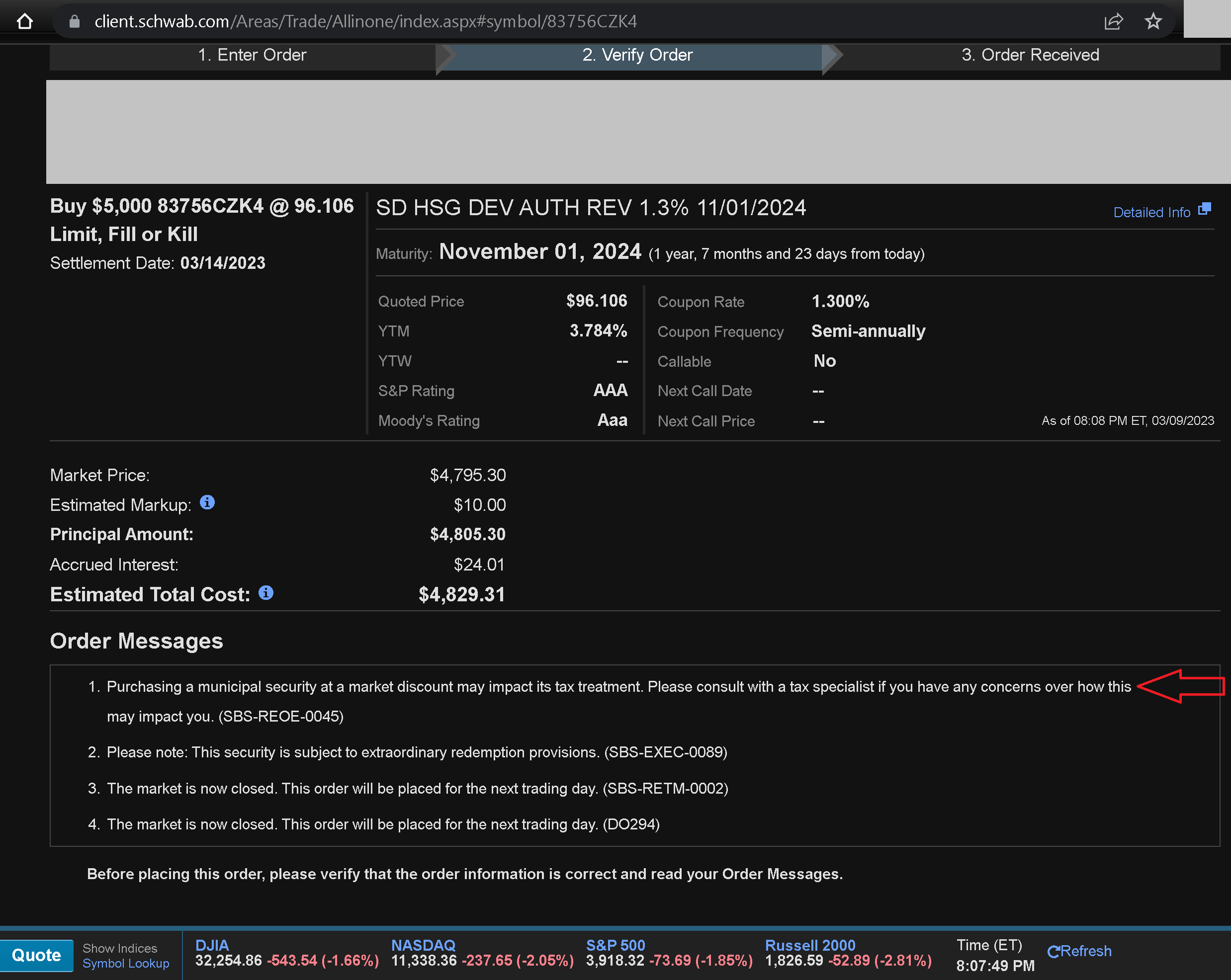Click Show Indices
The height and width of the screenshot is (980, 1231).
tap(120, 948)
